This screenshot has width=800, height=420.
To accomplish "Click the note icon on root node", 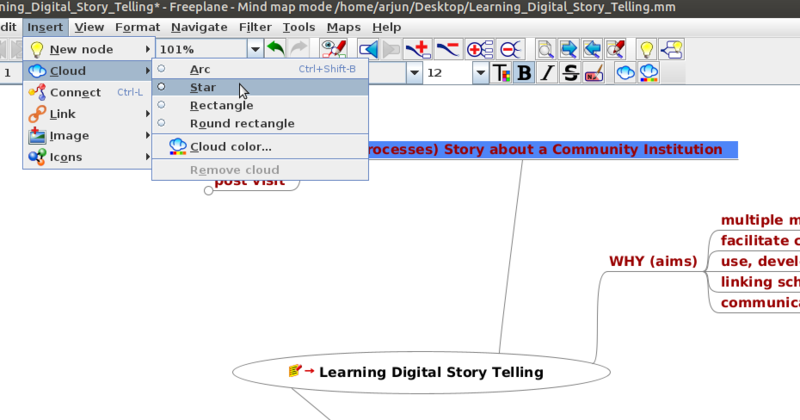I will (295, 370).
